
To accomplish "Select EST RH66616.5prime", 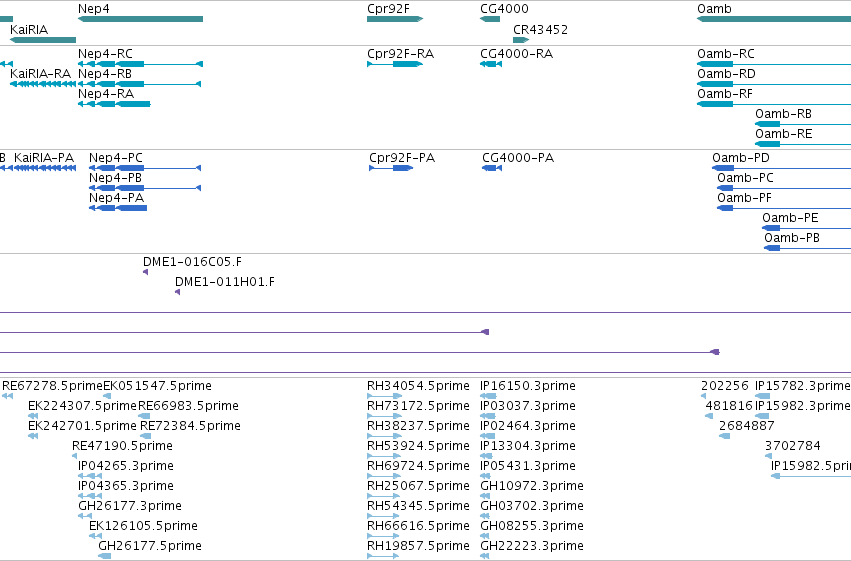I will [384, 536].
